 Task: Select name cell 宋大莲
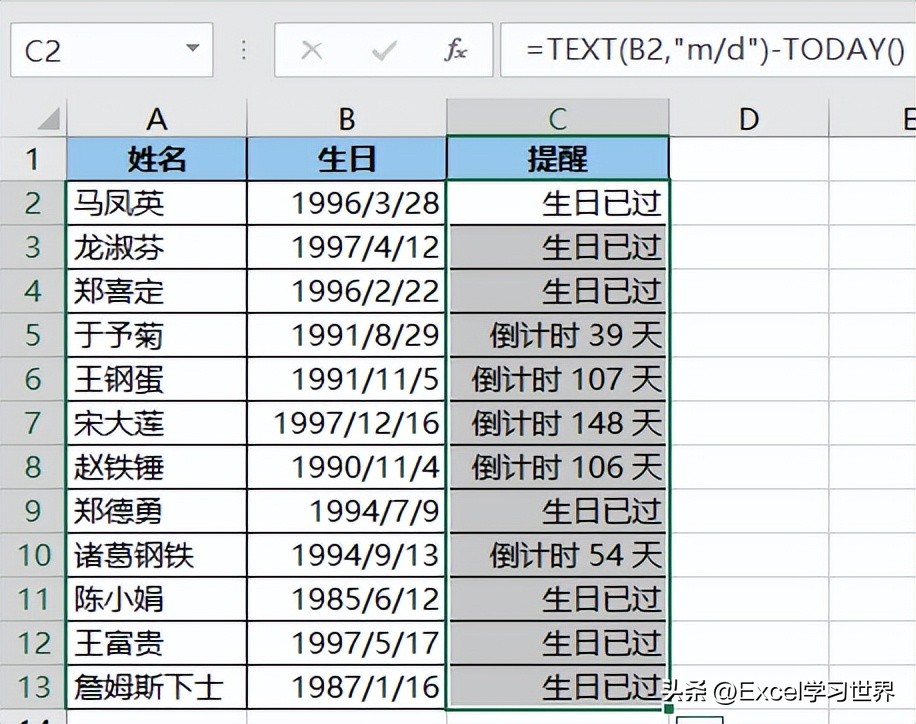[157, 422]
